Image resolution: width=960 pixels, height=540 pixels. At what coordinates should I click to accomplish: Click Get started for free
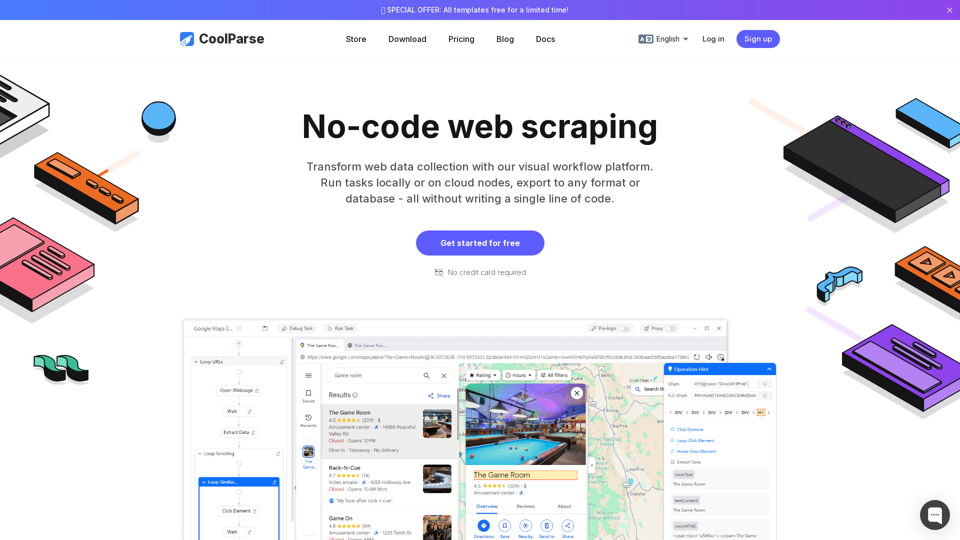(x=480, y=243)
